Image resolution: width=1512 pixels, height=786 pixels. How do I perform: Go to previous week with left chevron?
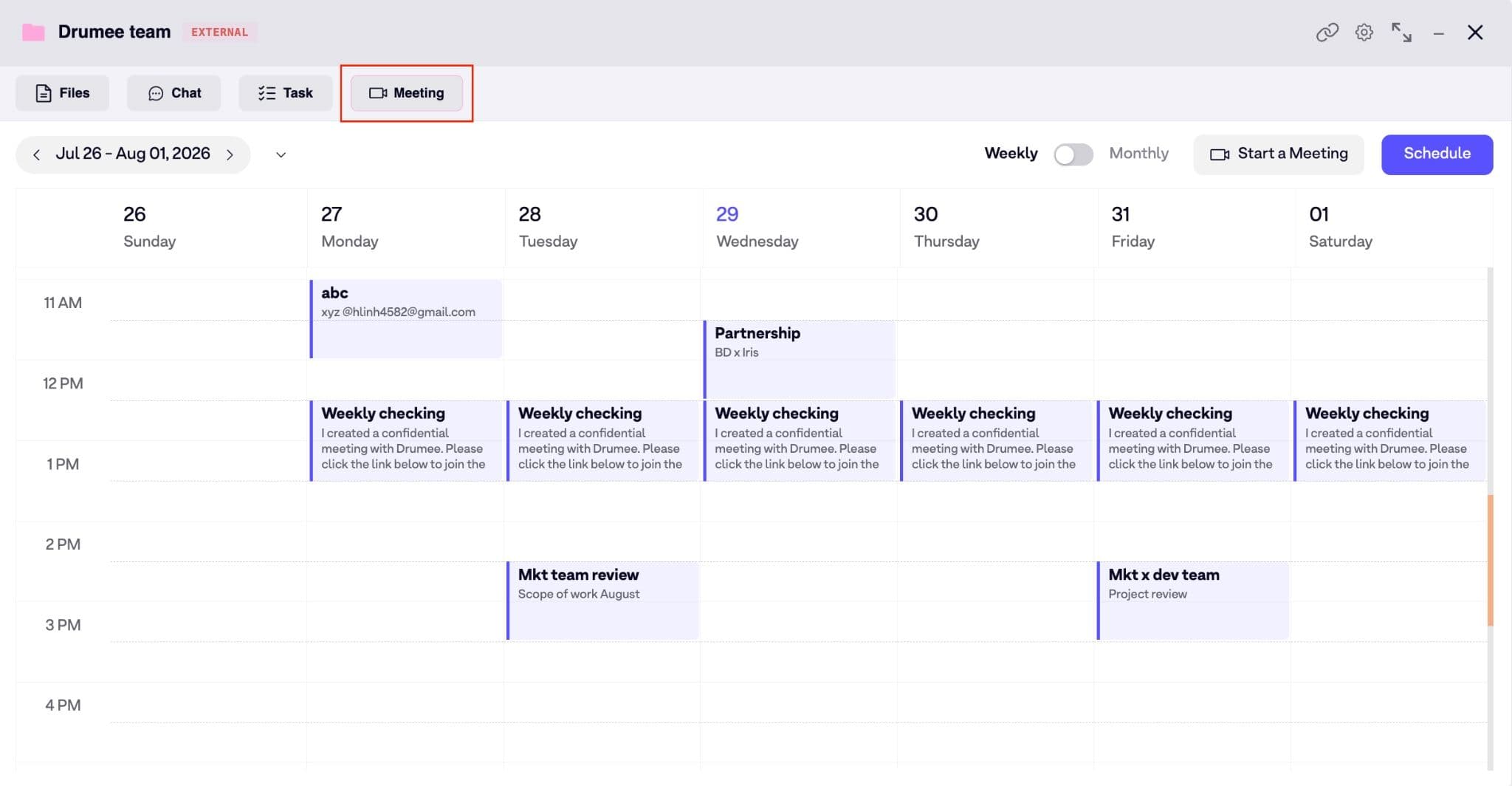pyautogui.click(x=36, y=154)
